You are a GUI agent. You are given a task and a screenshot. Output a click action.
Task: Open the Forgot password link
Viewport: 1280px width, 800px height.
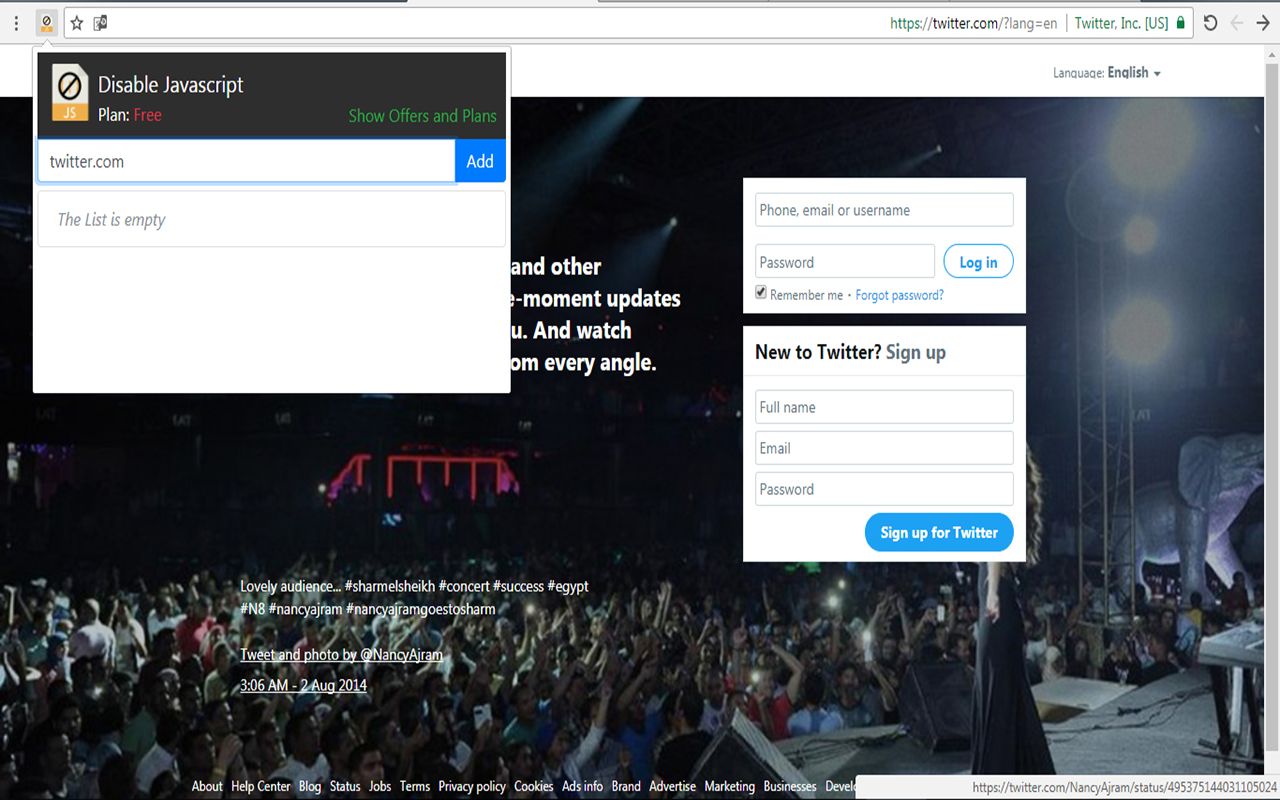coord(900,295)
